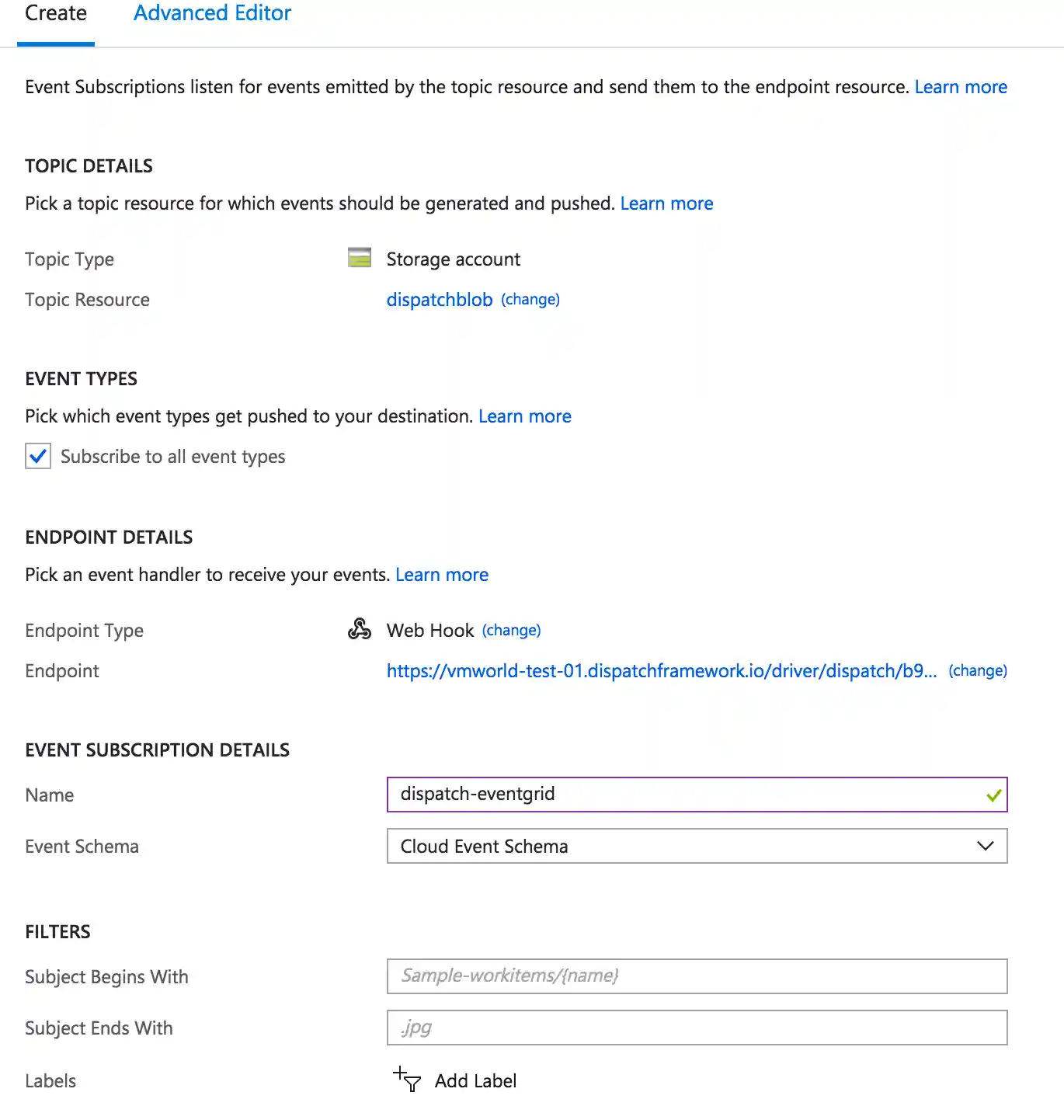Change the Endpoint URL
This screenshot has width=1064, height=1120.
pyautogui.click(x=977, y=670)
